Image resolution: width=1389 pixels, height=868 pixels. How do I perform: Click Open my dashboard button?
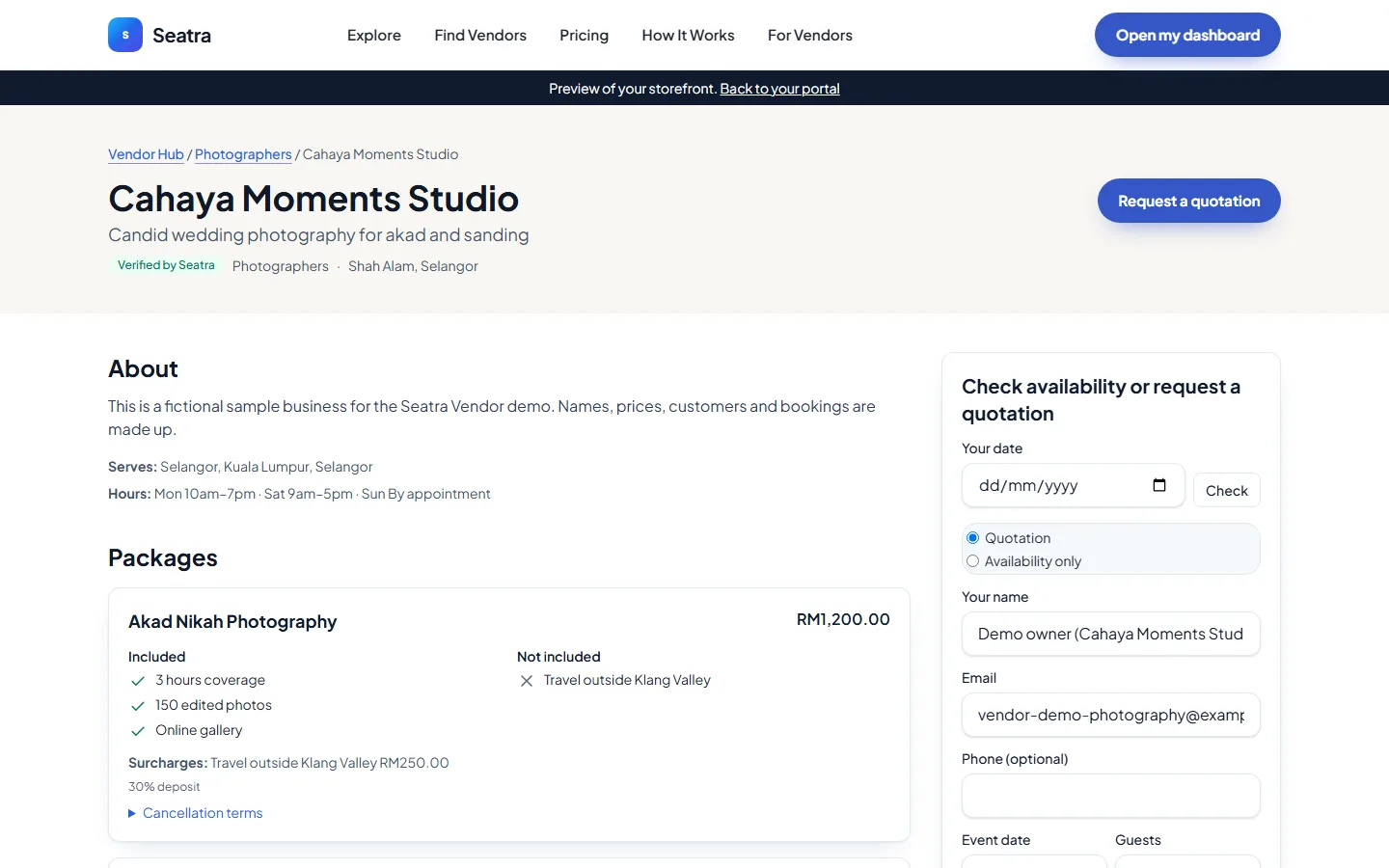(x=1187, y=35)
